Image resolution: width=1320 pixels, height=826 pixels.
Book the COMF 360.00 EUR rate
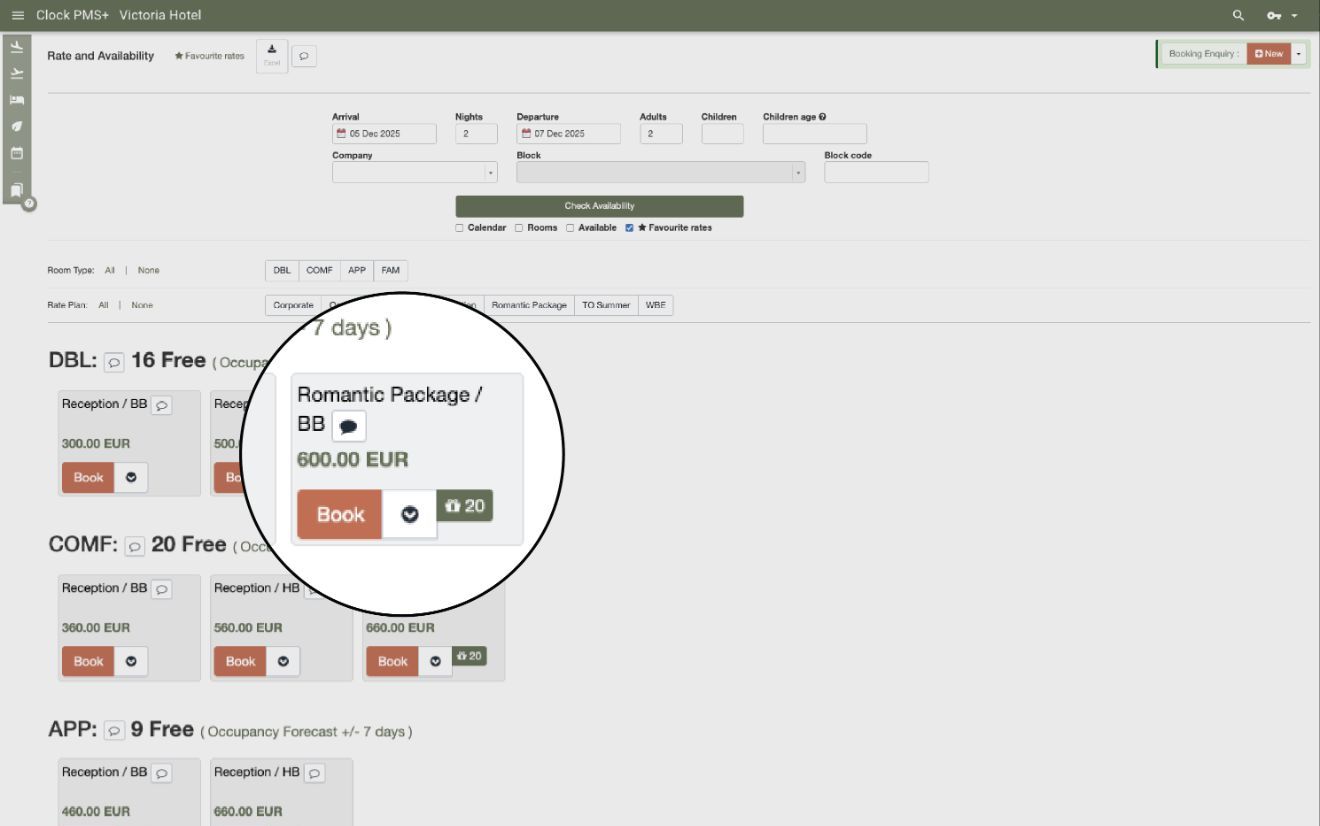88,661
